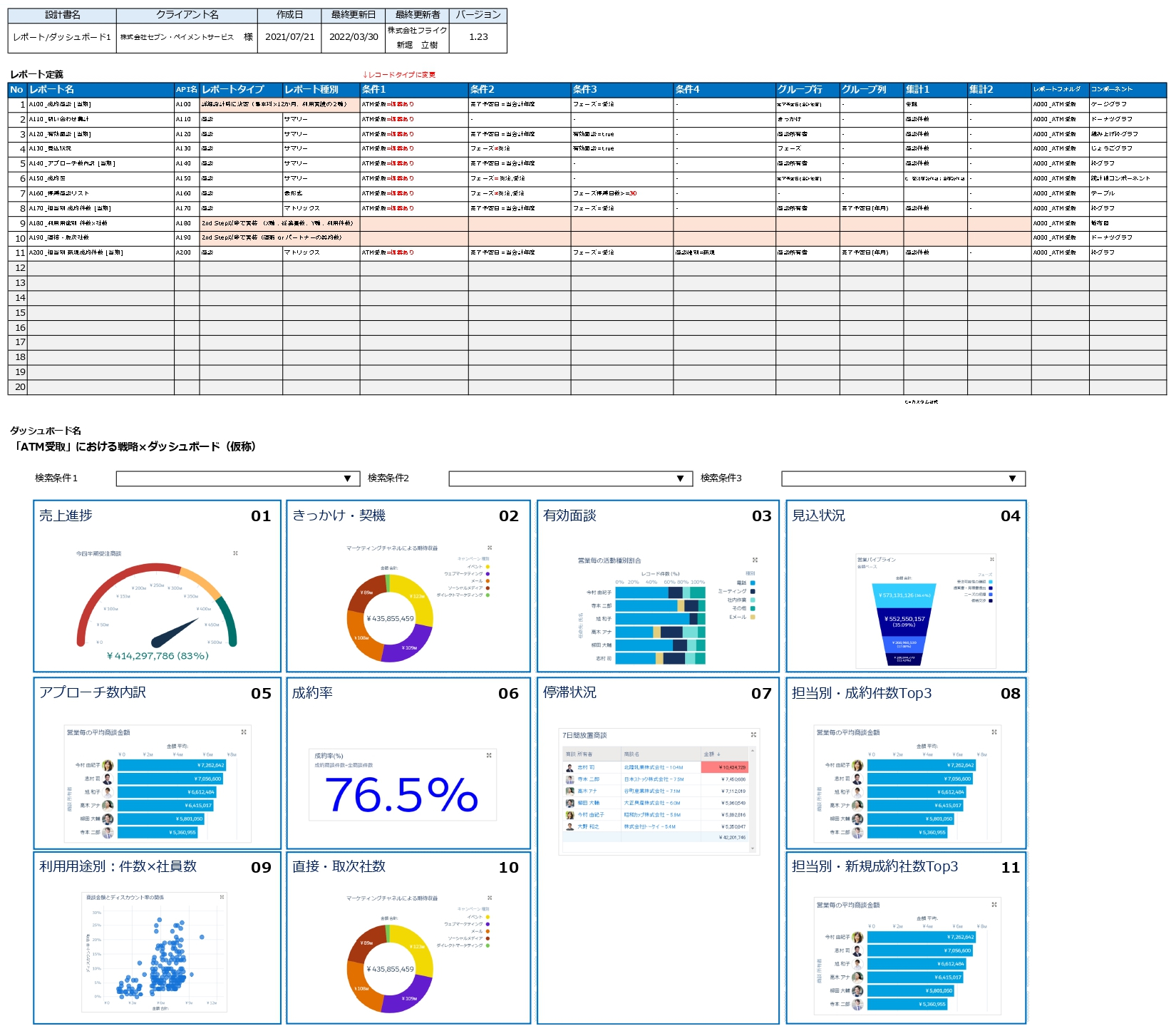
Task: Select the 統計値コンポーネント cell in row 6
Action: [1128, 178]
